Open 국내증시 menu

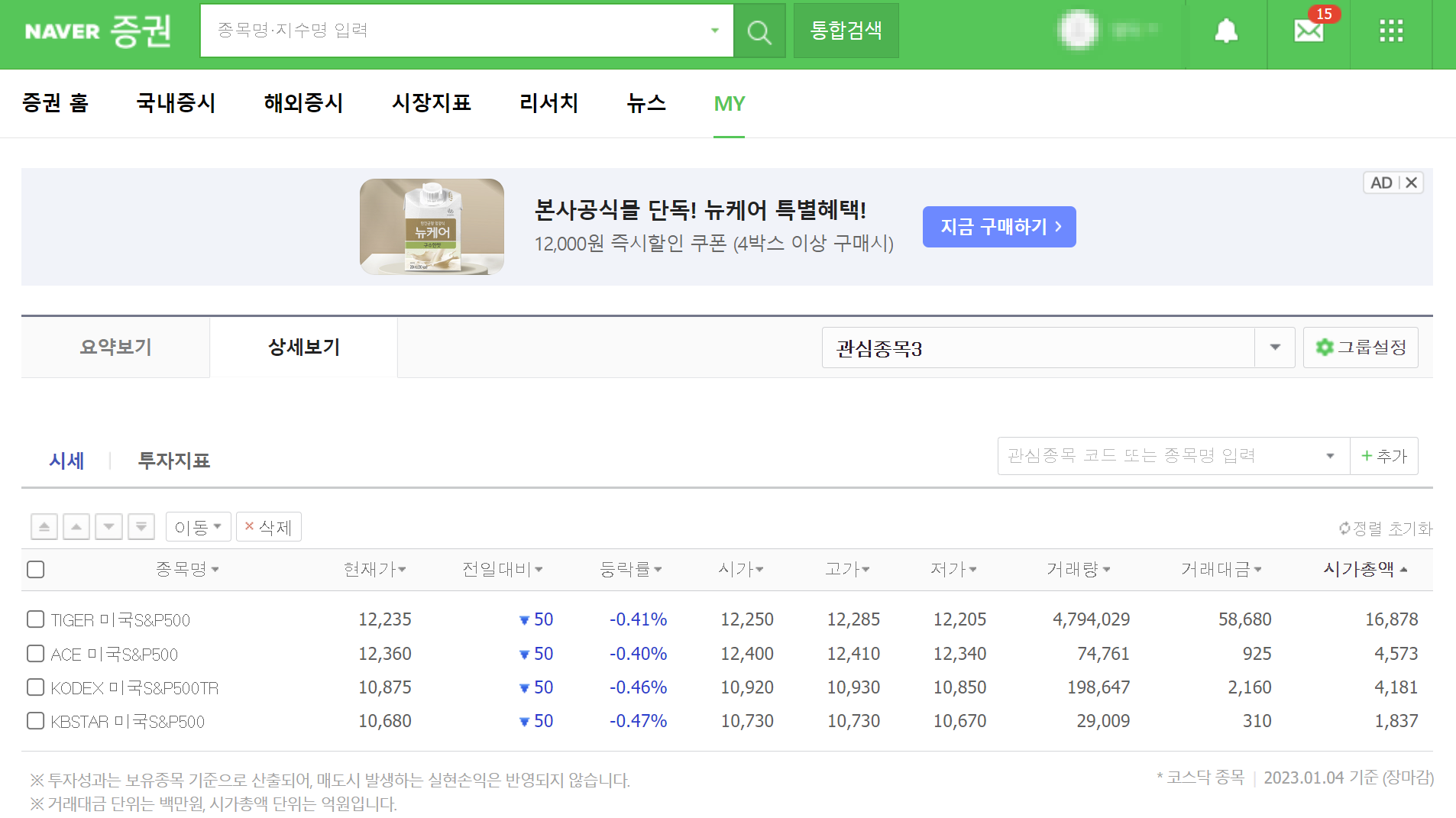click(176, 103)
